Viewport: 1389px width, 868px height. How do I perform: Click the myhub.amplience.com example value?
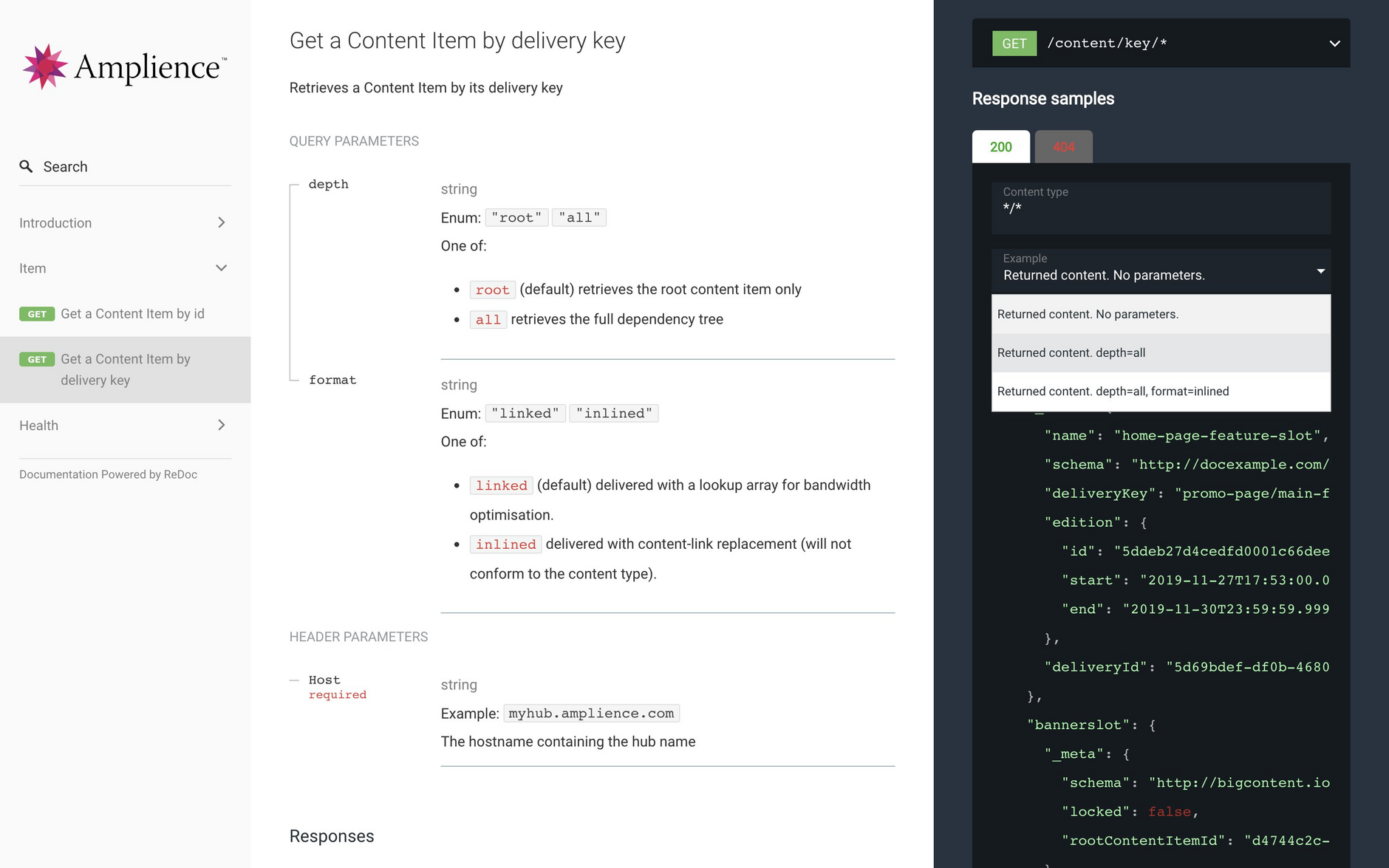591,714
